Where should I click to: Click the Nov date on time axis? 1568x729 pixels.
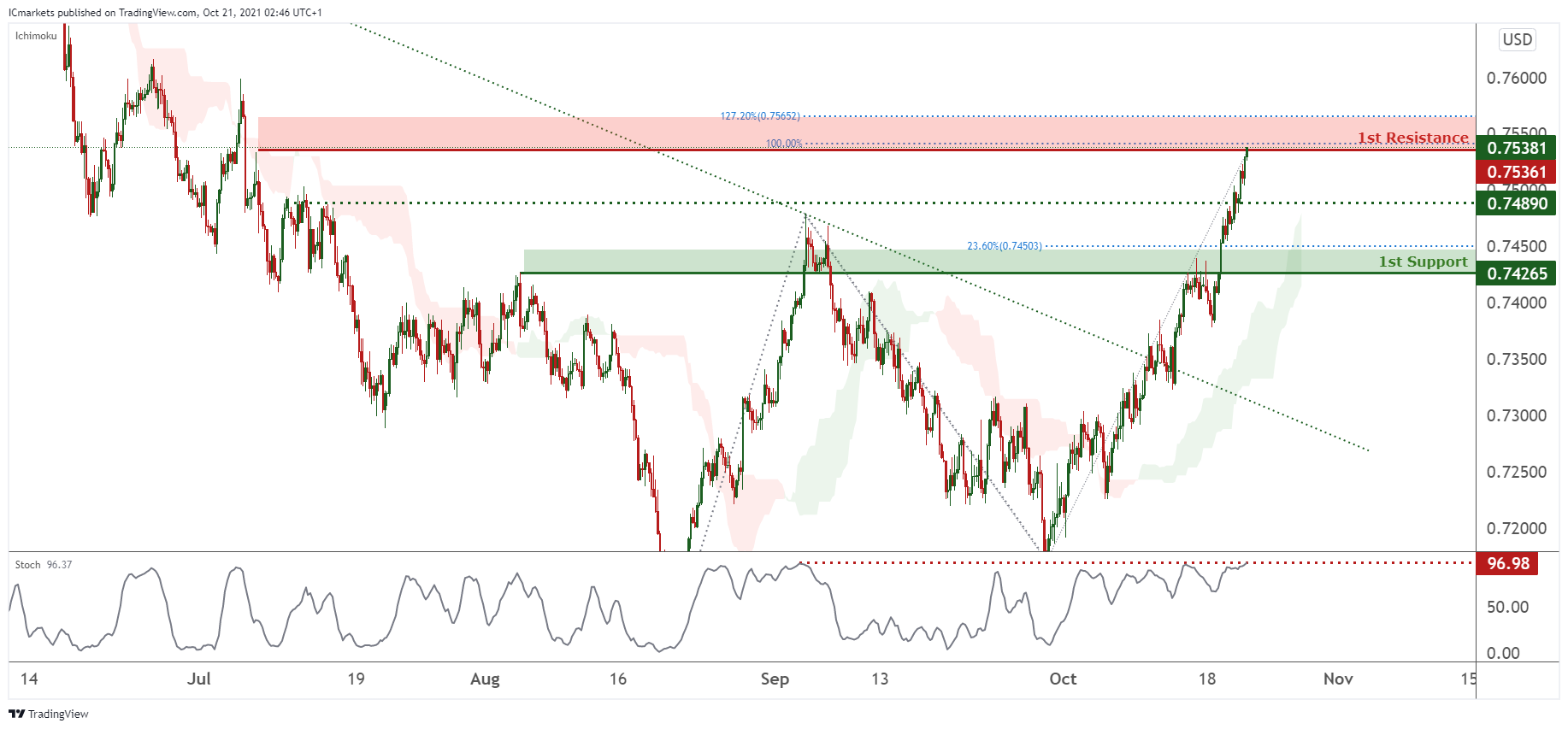pos(1338,679)
